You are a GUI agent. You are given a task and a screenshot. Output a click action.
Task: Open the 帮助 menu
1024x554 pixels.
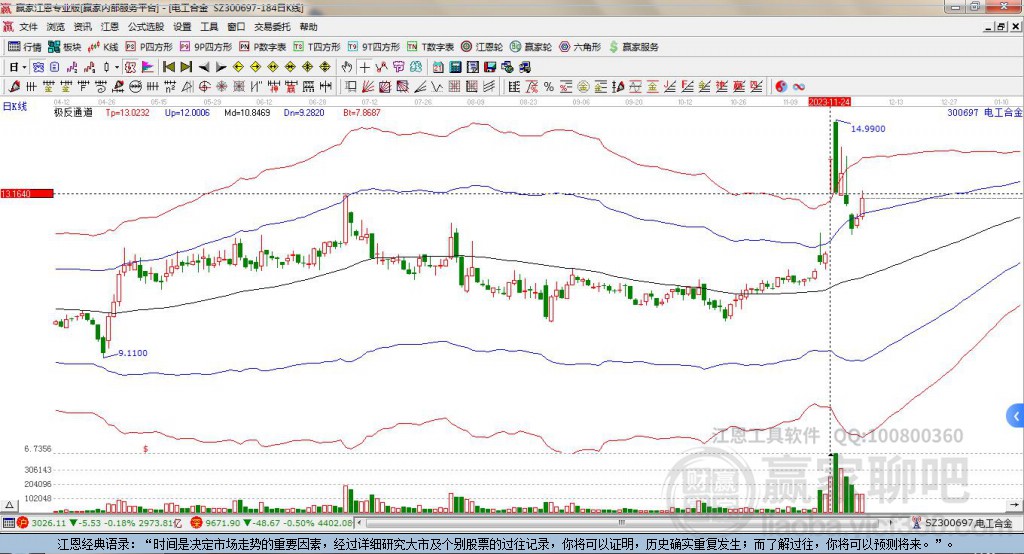(x=308, y=27)
